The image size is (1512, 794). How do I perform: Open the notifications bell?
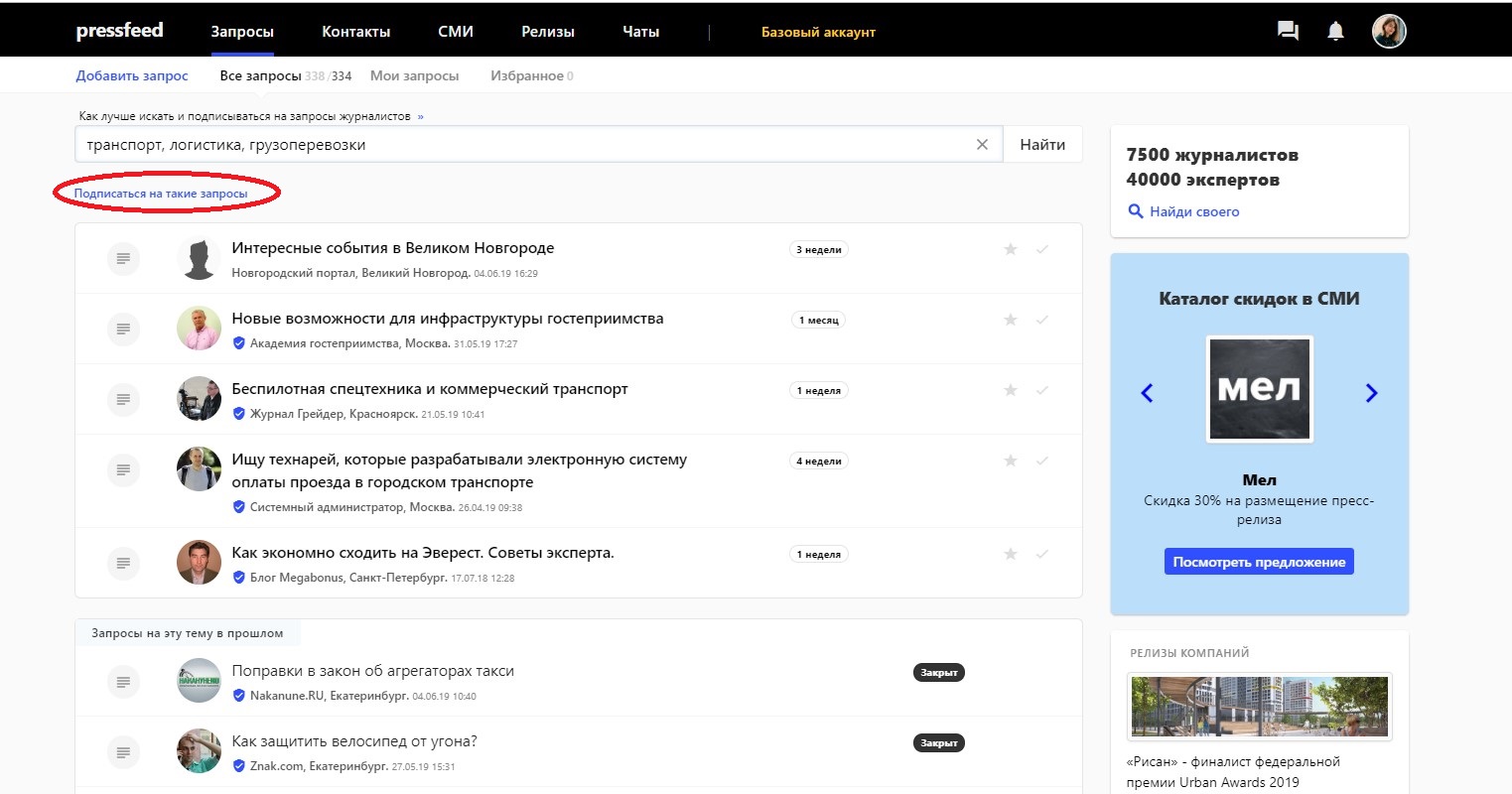(1335, 32)
